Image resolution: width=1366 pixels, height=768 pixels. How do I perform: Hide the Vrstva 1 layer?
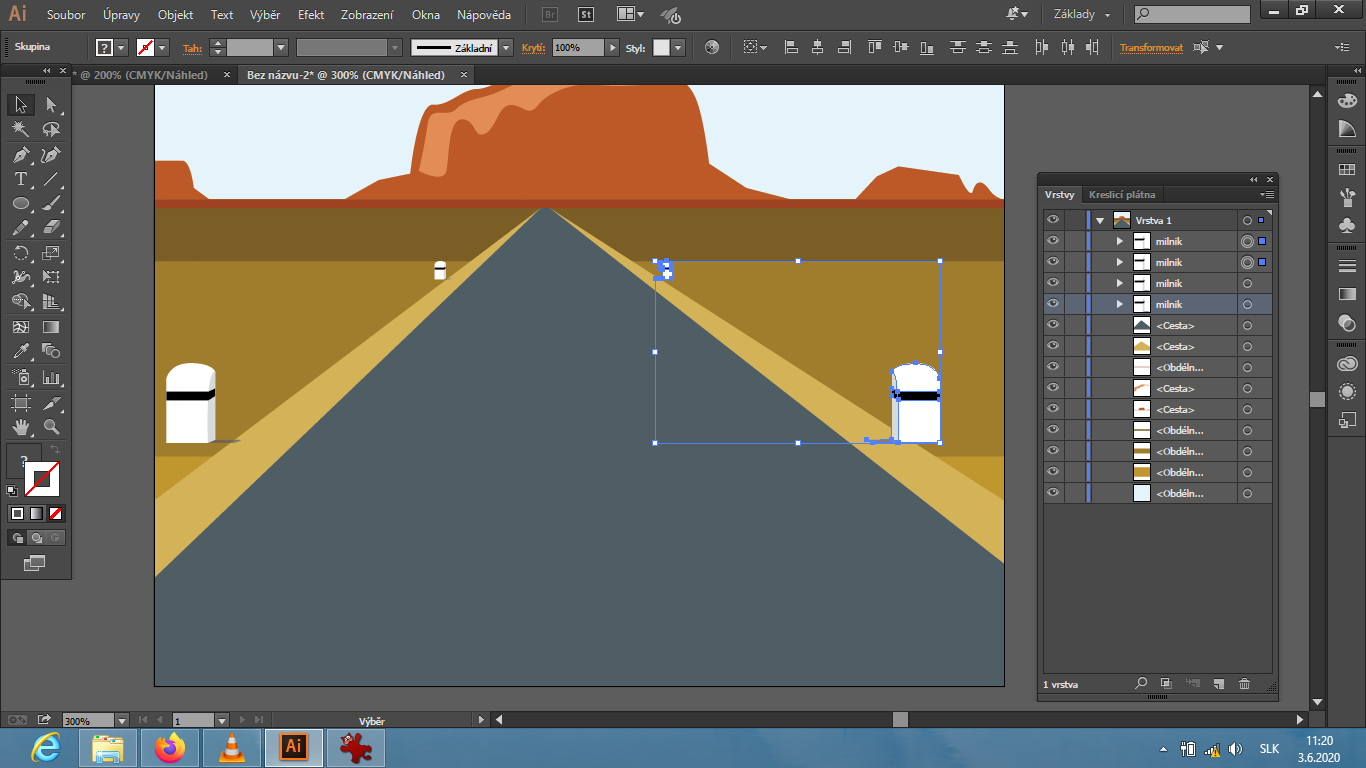tap(1053, 220)
